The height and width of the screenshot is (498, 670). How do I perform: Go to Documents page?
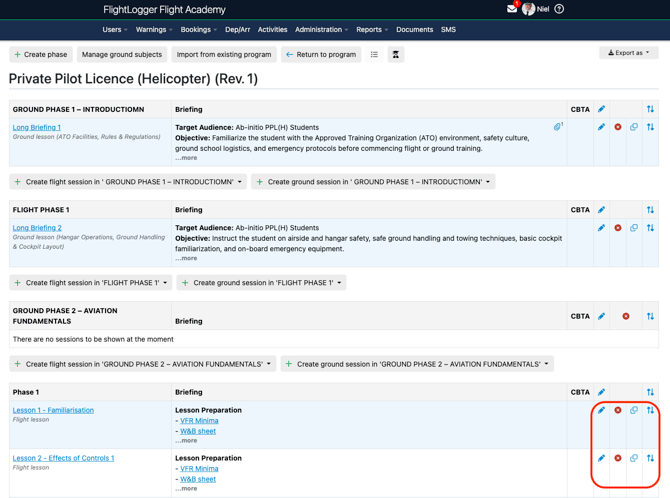coord(414,29)
